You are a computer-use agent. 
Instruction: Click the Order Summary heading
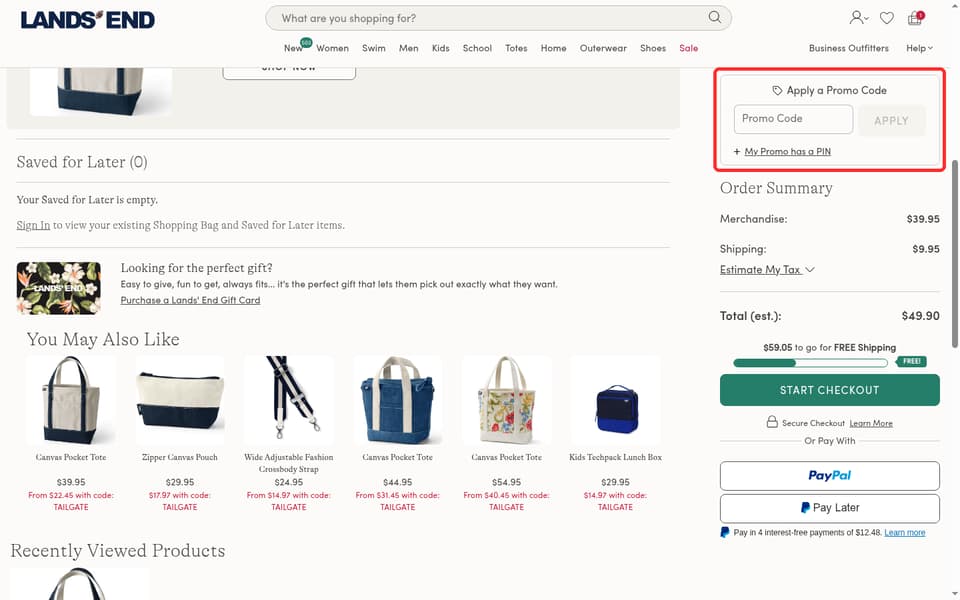776,188
